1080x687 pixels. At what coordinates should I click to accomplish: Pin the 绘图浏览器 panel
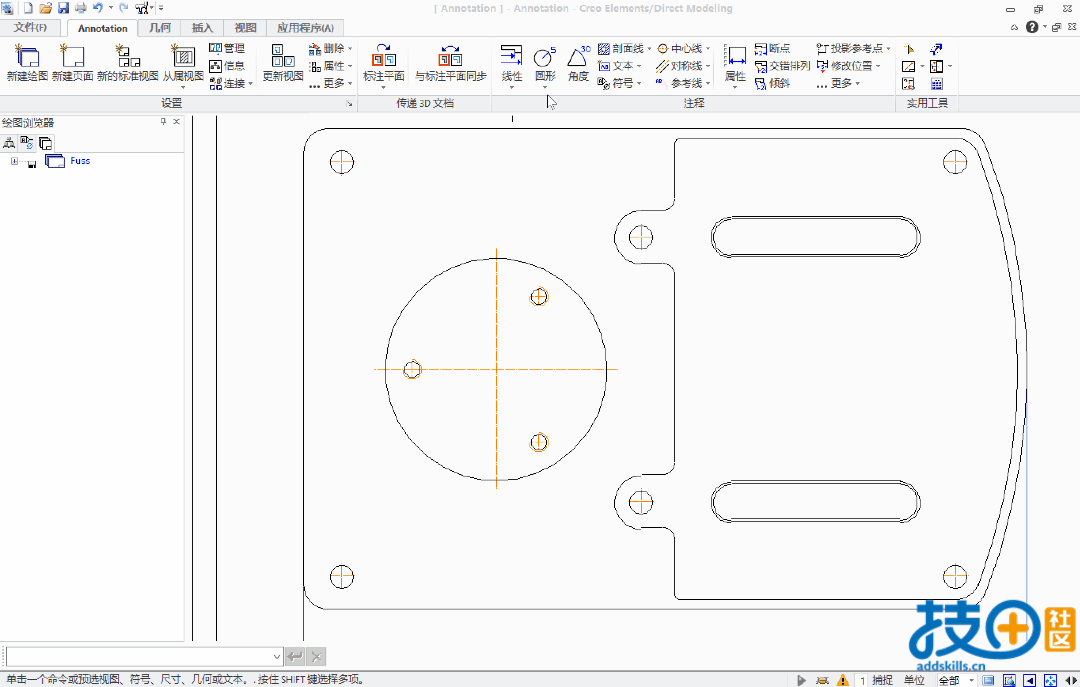163,121
